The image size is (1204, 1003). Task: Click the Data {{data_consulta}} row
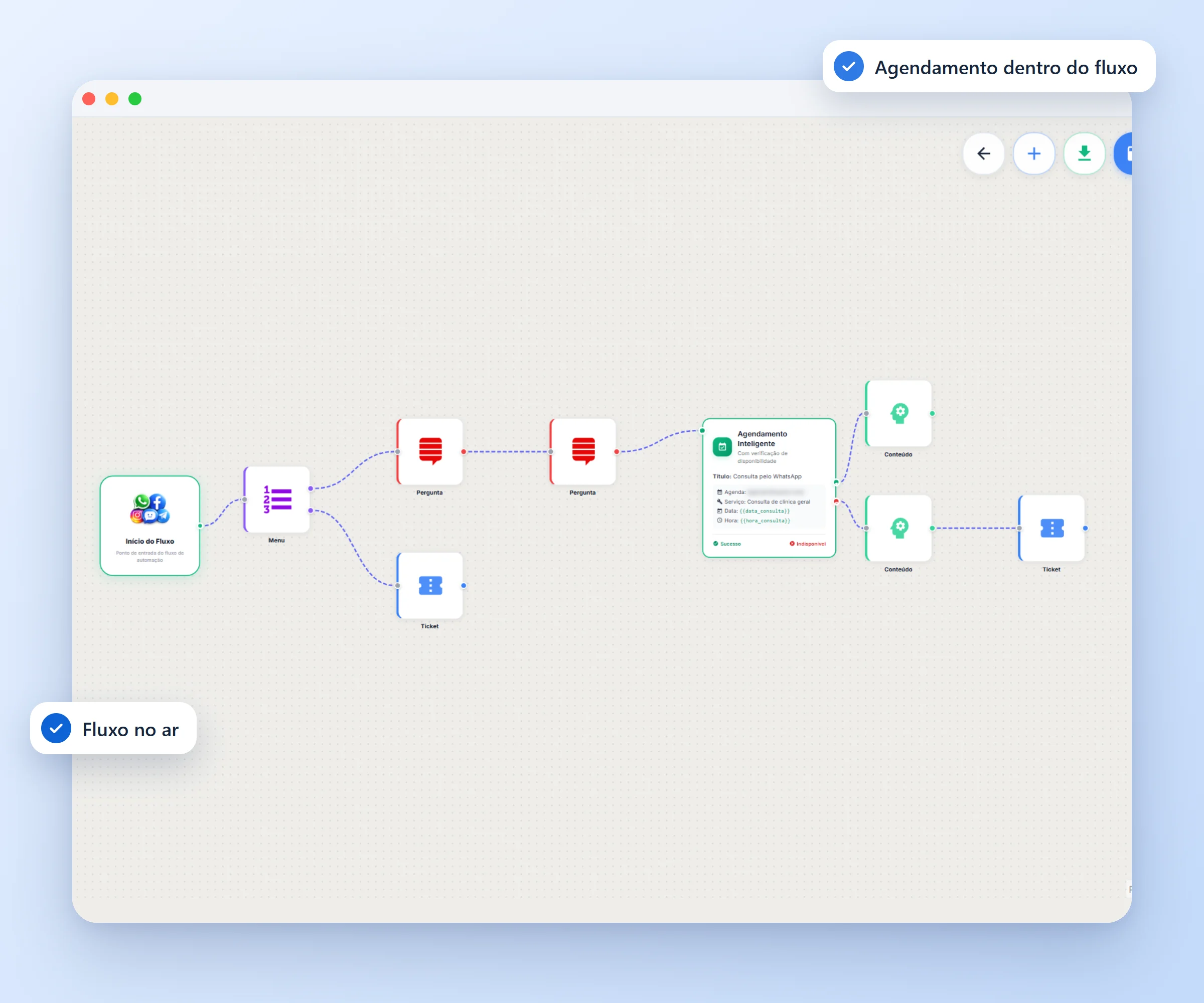coord(754,511)
